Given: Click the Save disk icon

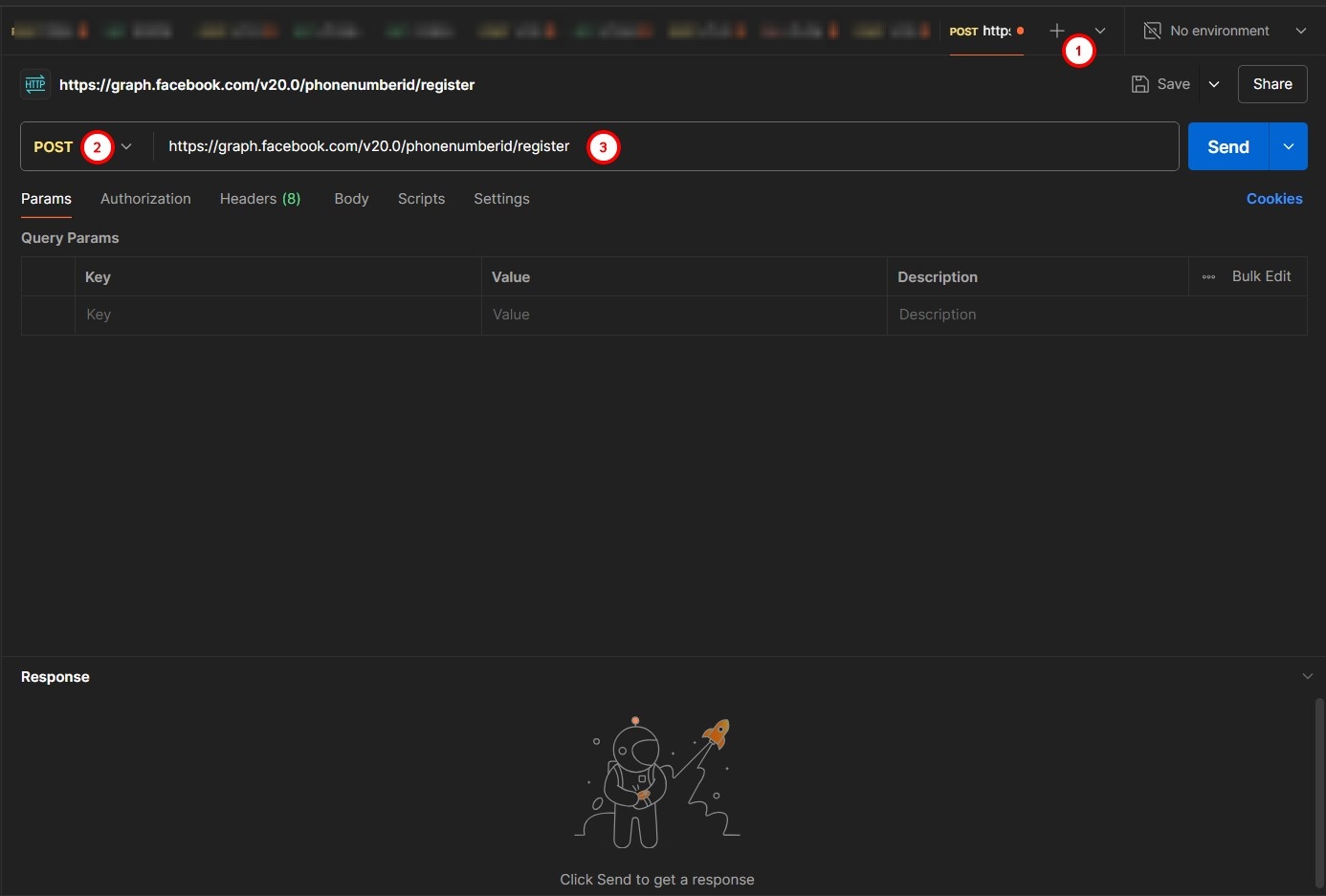Looking at the screenshot, I should coord(1139,84).
